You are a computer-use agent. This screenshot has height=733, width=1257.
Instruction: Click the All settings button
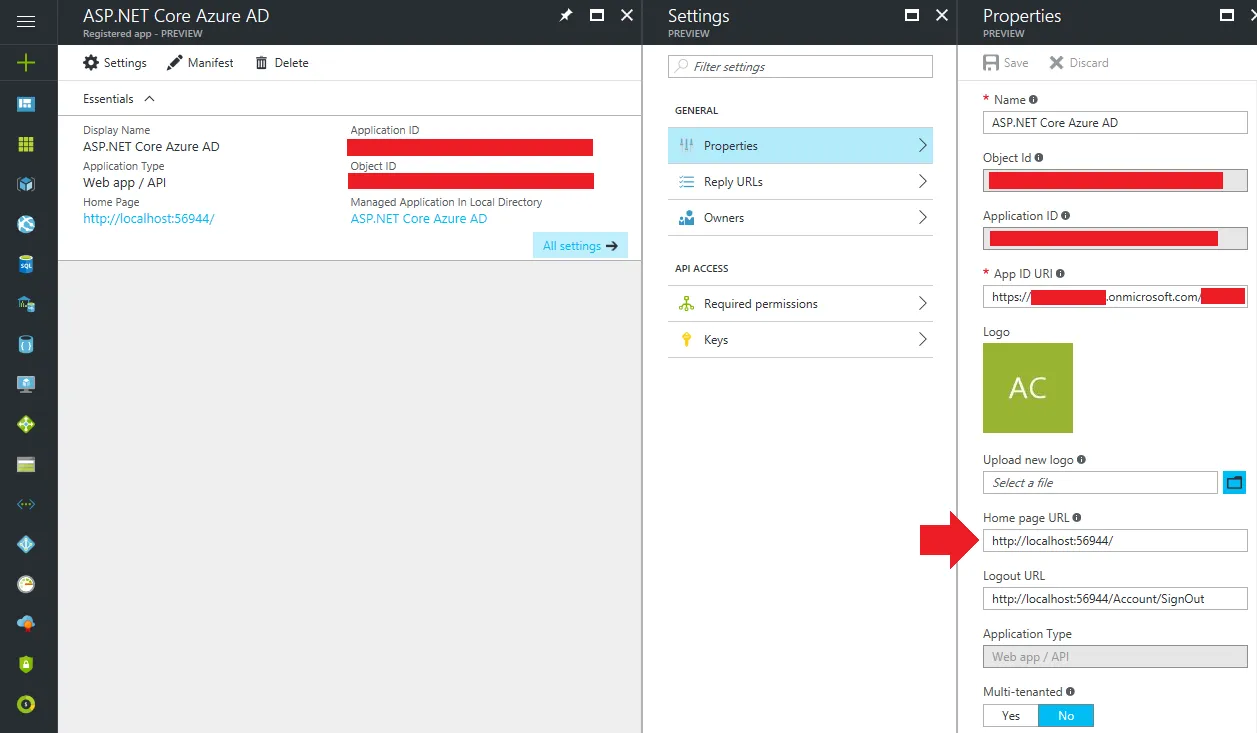click(x=580, y=245)
